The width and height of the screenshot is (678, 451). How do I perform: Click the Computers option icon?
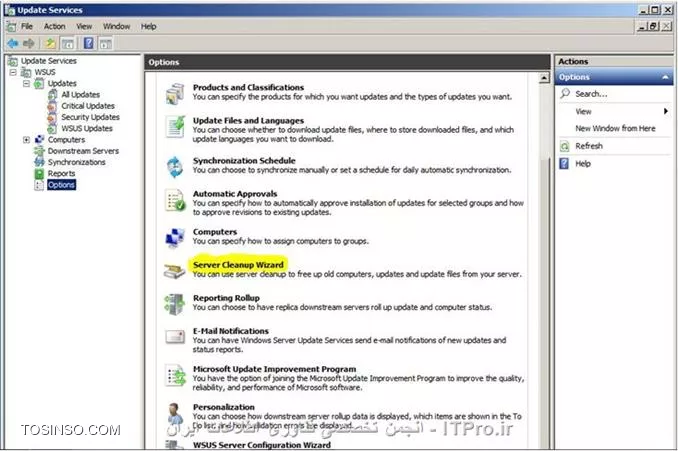(175, 238)
